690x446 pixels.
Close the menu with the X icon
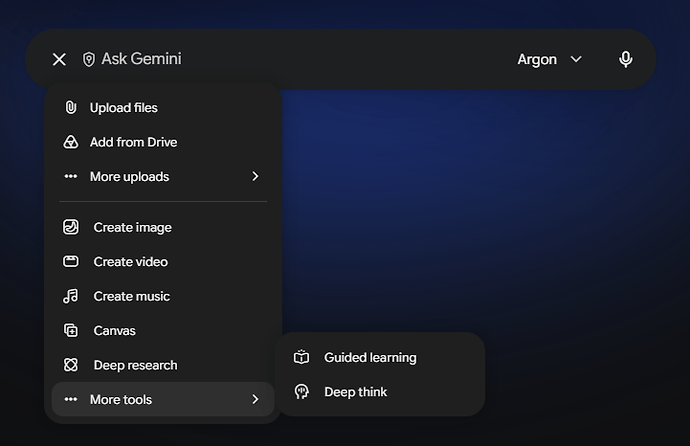coord(59,59)
